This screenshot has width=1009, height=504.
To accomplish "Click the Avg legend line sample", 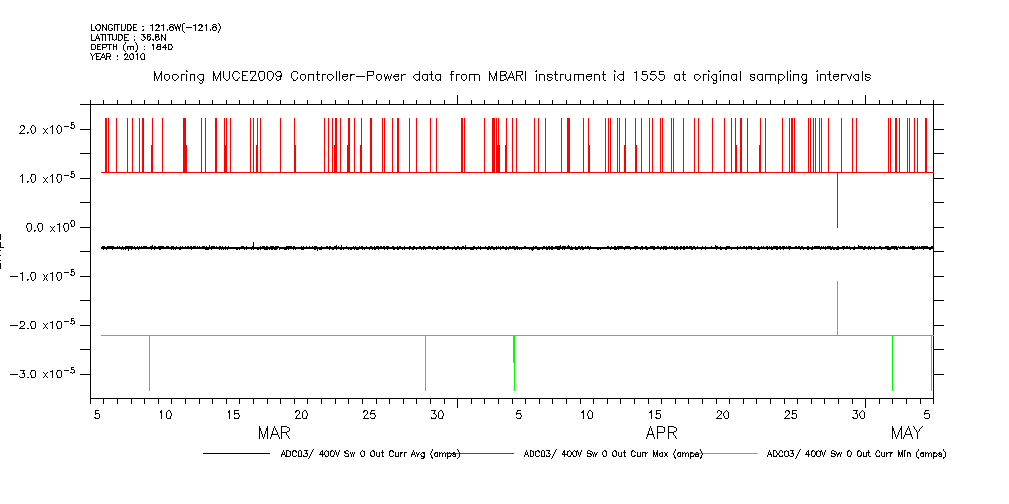I will tap(239, 454).
